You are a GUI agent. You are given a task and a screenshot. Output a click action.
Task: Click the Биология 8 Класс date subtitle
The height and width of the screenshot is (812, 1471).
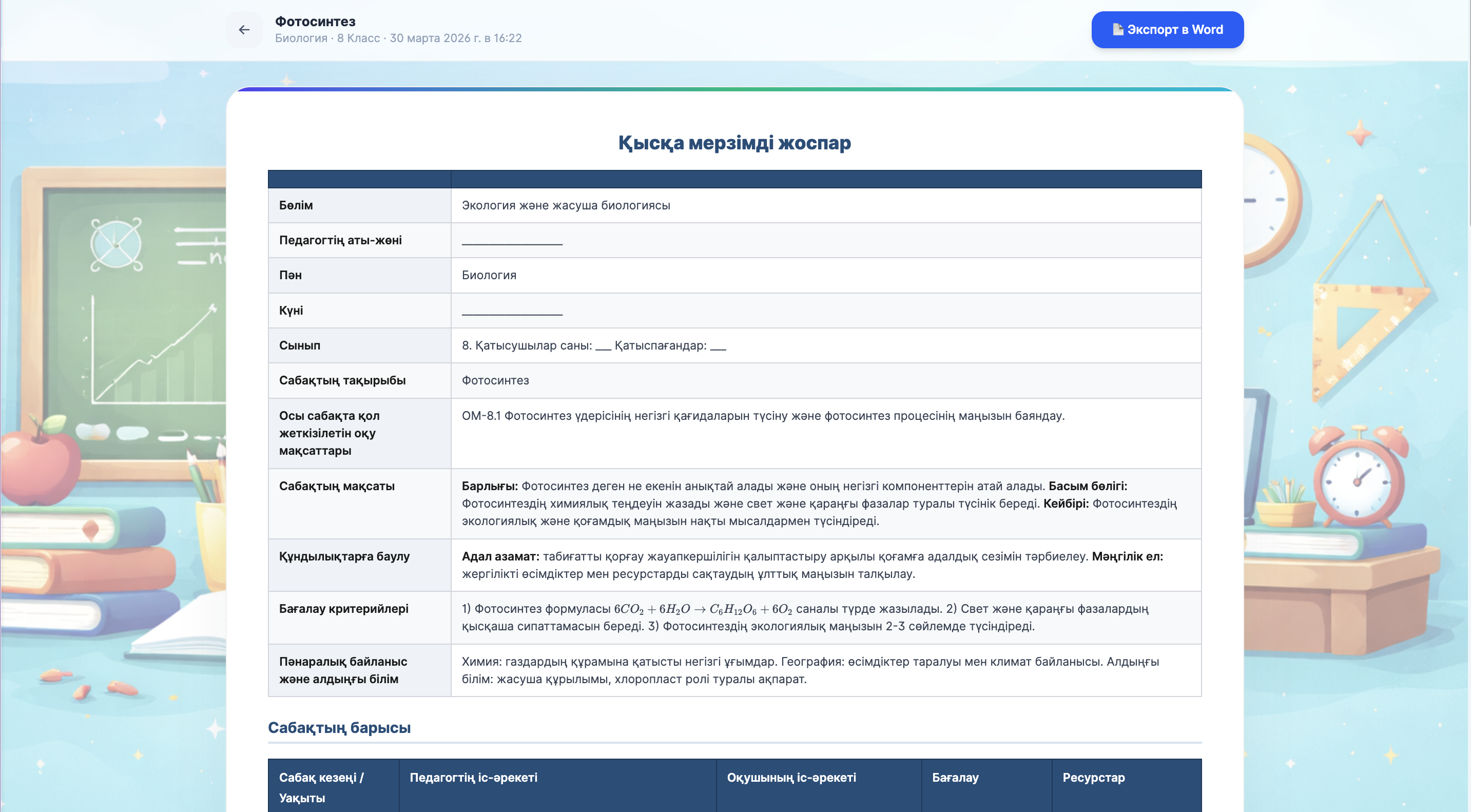click(x=398, y=38)
